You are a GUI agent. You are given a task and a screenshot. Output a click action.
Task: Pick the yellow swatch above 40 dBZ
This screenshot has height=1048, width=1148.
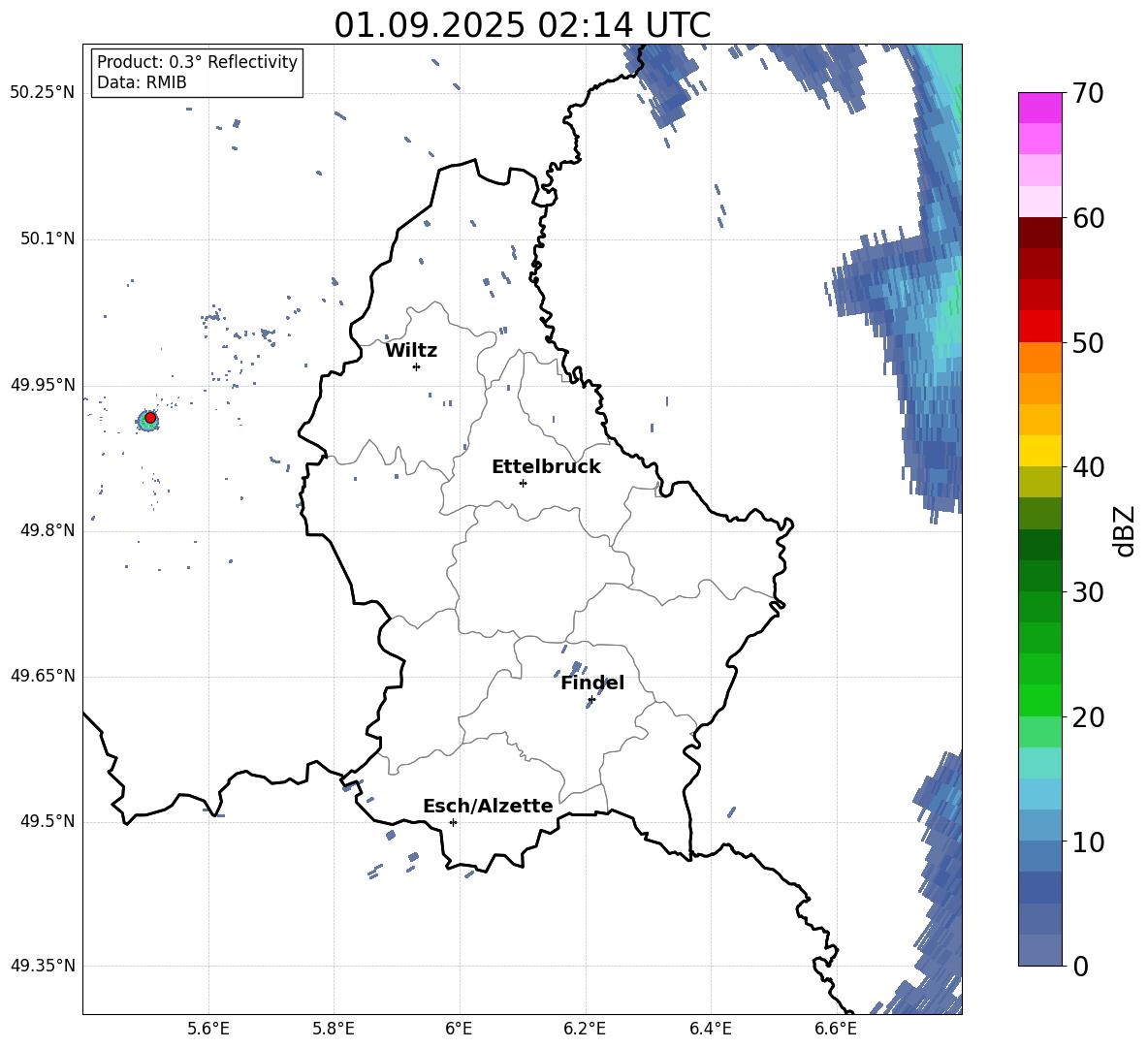(1039, 451)
